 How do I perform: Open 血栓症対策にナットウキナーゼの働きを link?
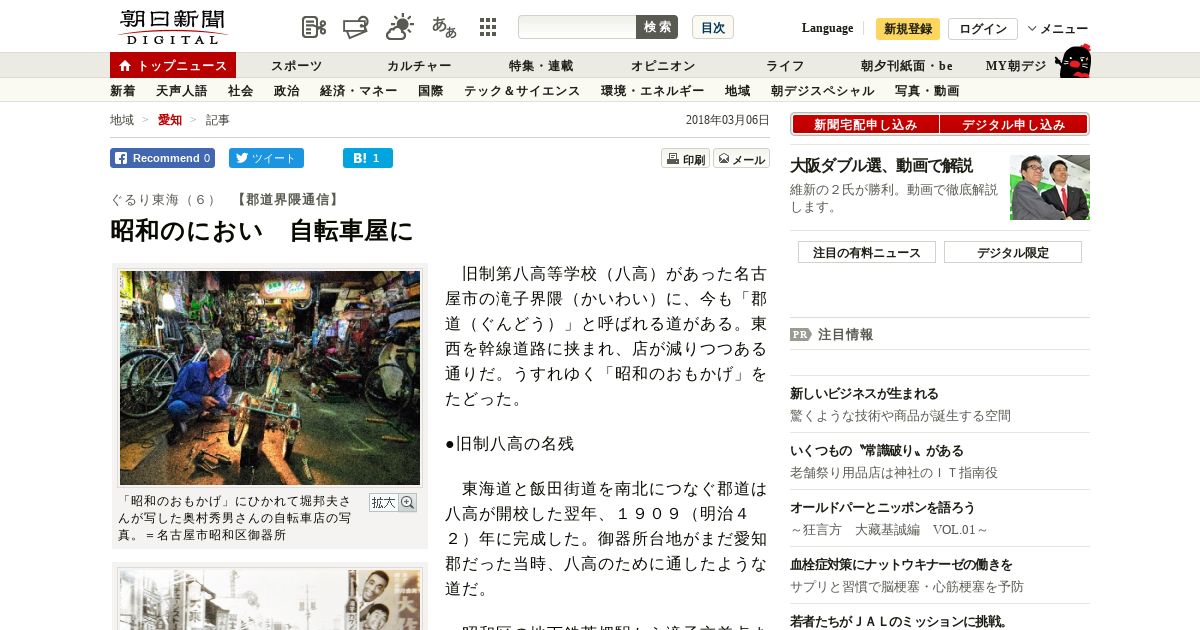[x=901, y=565]
